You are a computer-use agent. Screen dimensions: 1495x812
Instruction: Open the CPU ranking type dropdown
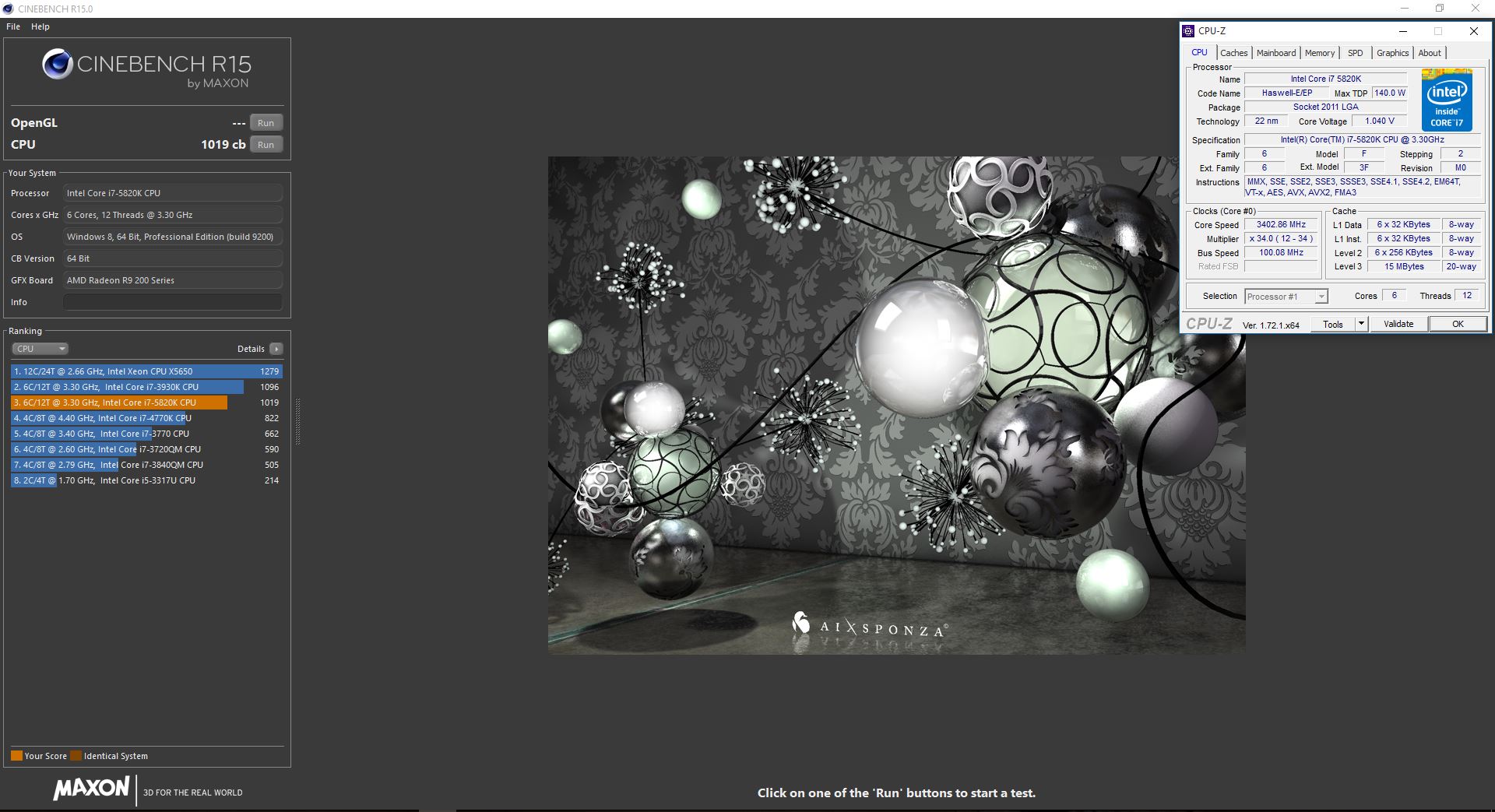click(x=40, y=349)
